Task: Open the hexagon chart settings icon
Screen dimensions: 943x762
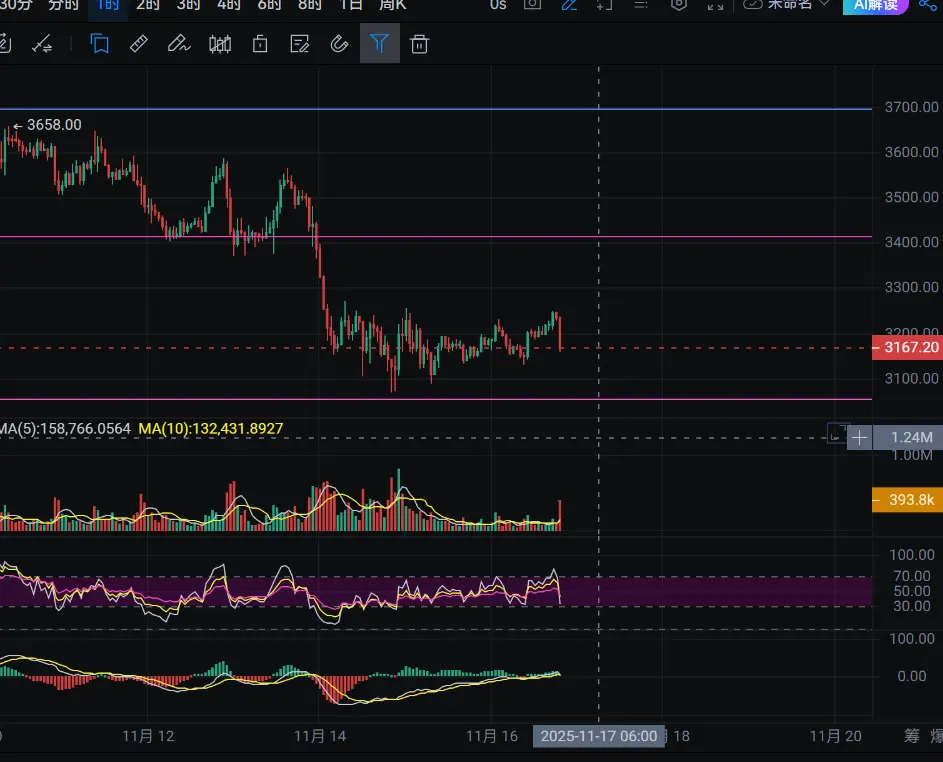Action: [678, 5]
